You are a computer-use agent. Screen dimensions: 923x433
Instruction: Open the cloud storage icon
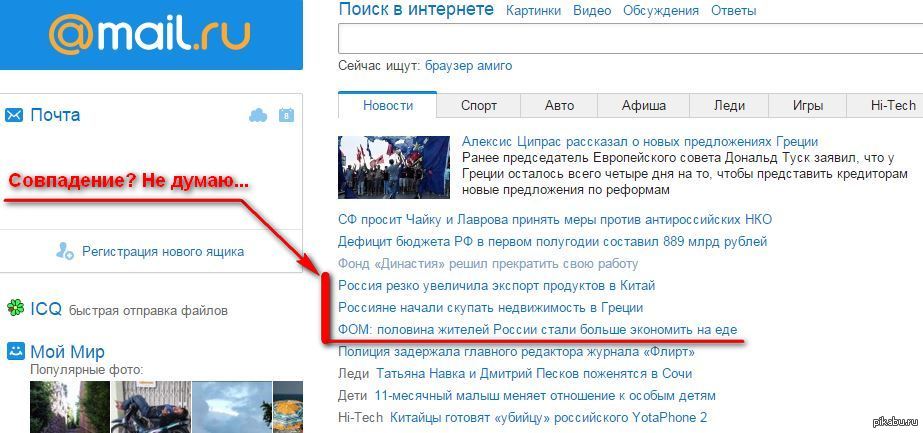pos(258,115)
